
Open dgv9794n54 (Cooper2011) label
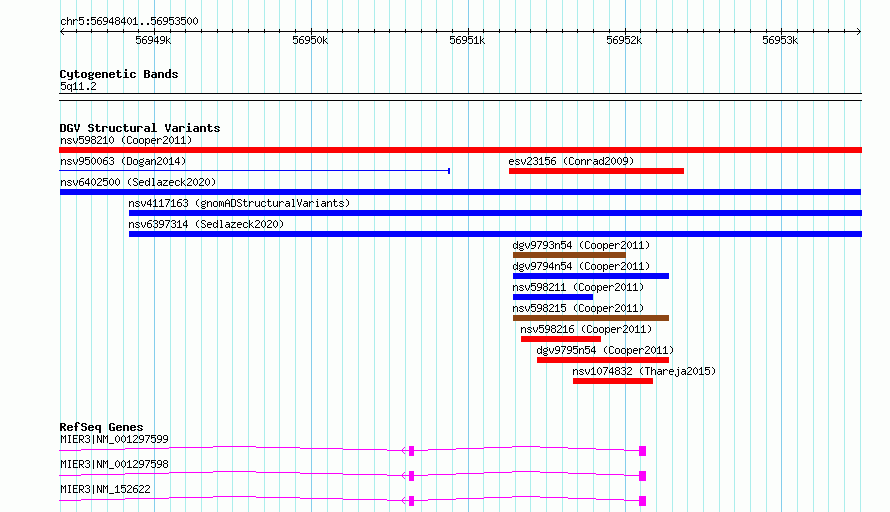581,266
